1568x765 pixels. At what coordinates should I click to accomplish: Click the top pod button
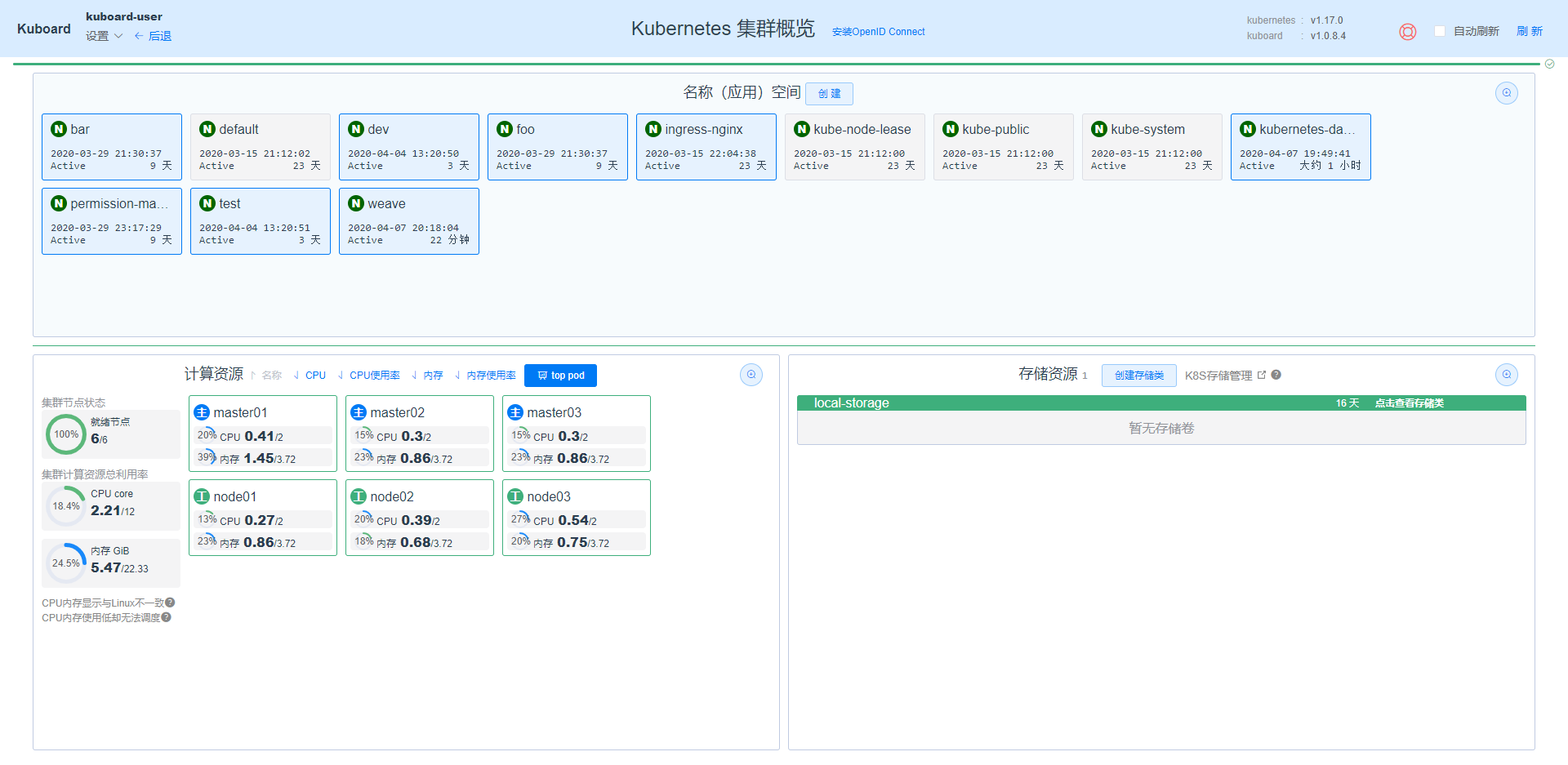560,376
